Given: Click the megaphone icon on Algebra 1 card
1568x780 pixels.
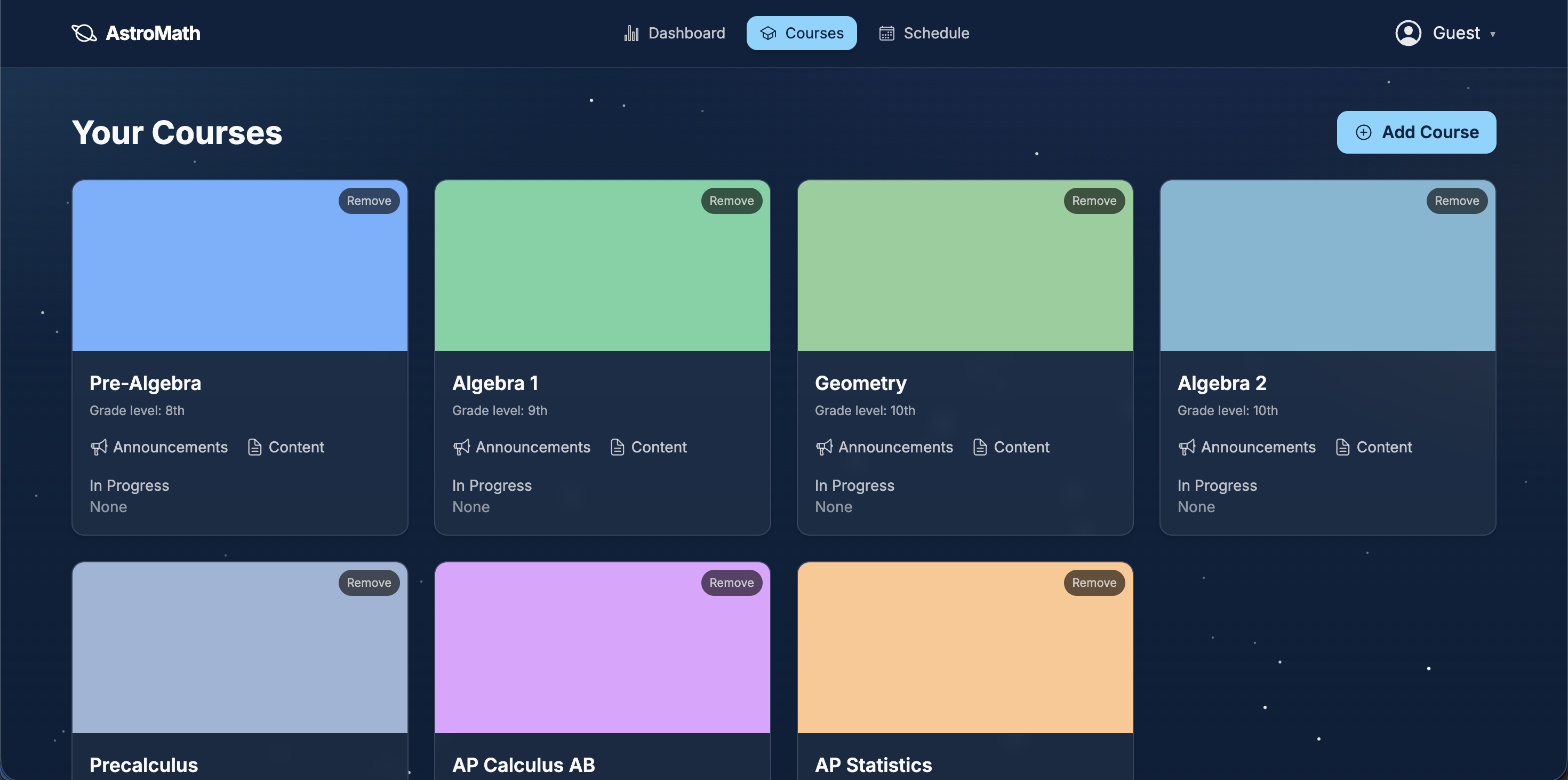Looking at the screenshot, I should (461, 447).
